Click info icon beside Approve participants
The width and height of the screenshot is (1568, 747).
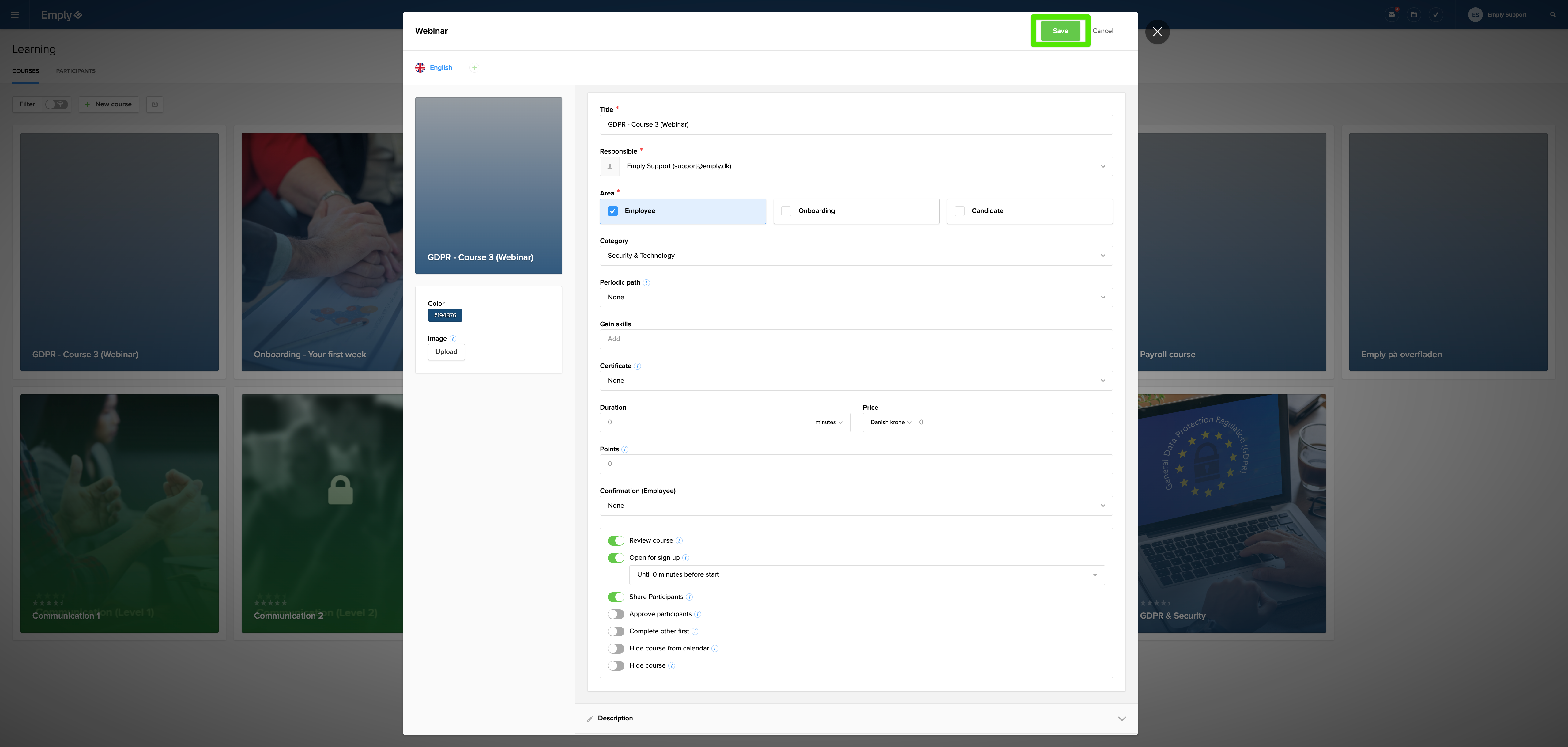coord(698,614)
